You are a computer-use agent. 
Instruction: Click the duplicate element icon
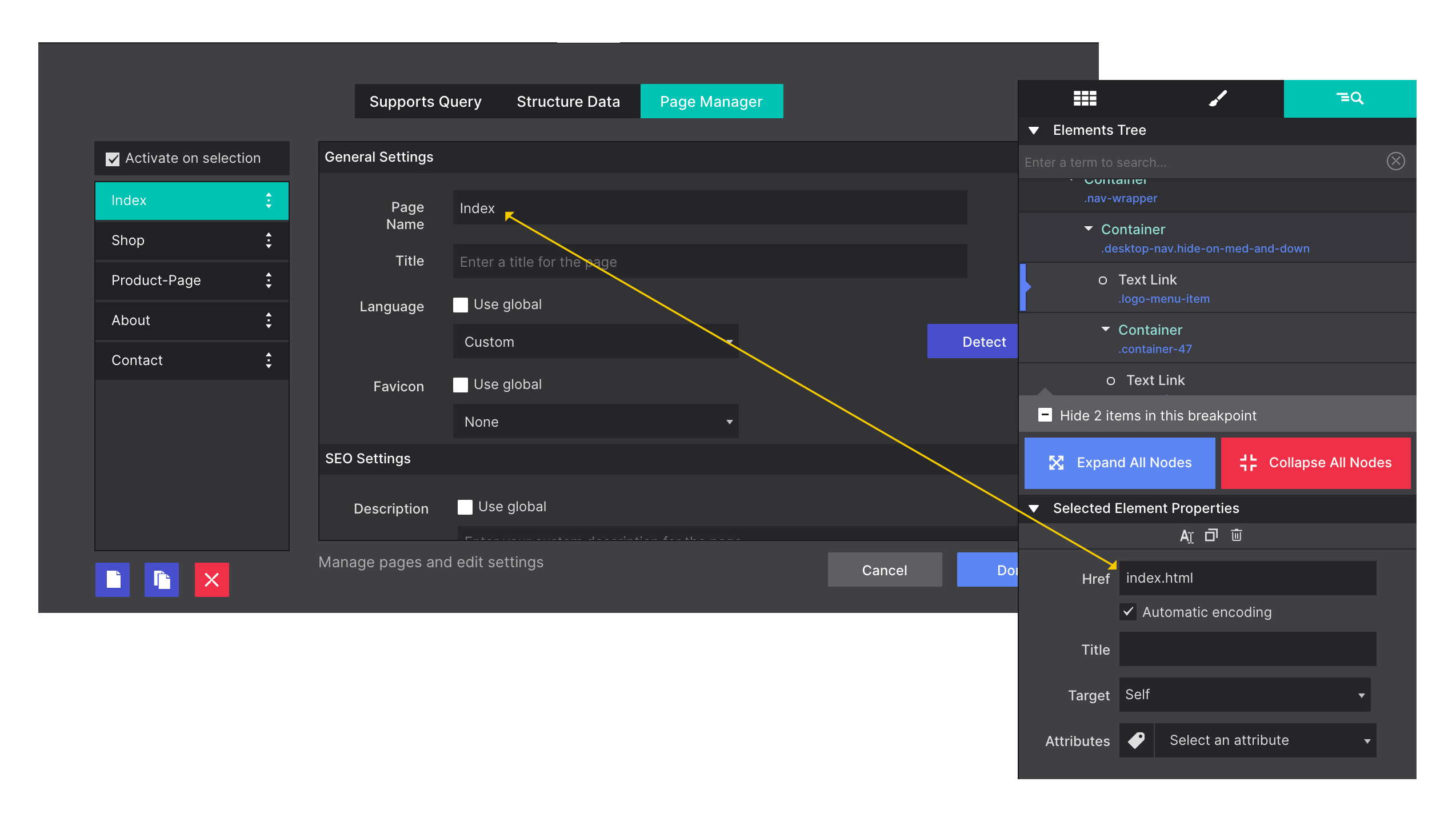(x=1211, y=535)
